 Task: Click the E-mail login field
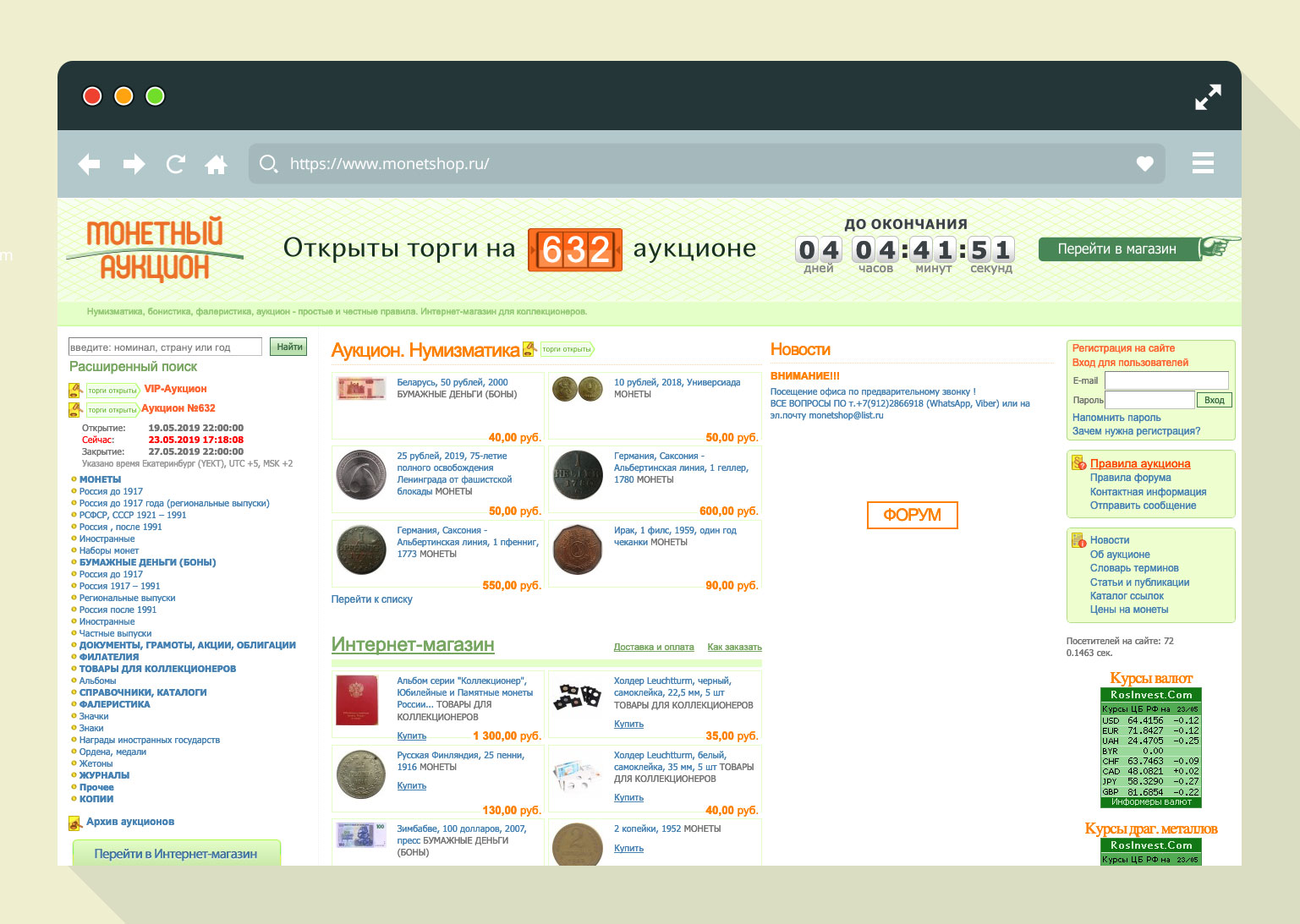coord(1167,380)
